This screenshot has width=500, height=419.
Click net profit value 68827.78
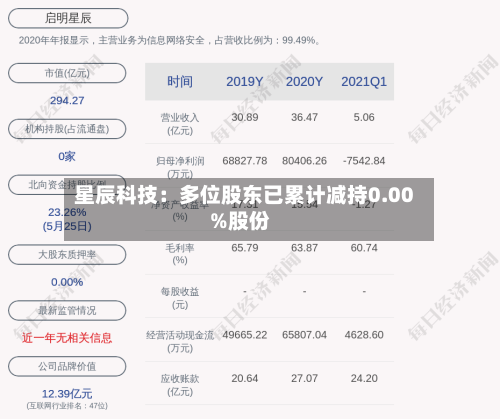[x=245, y=161]
